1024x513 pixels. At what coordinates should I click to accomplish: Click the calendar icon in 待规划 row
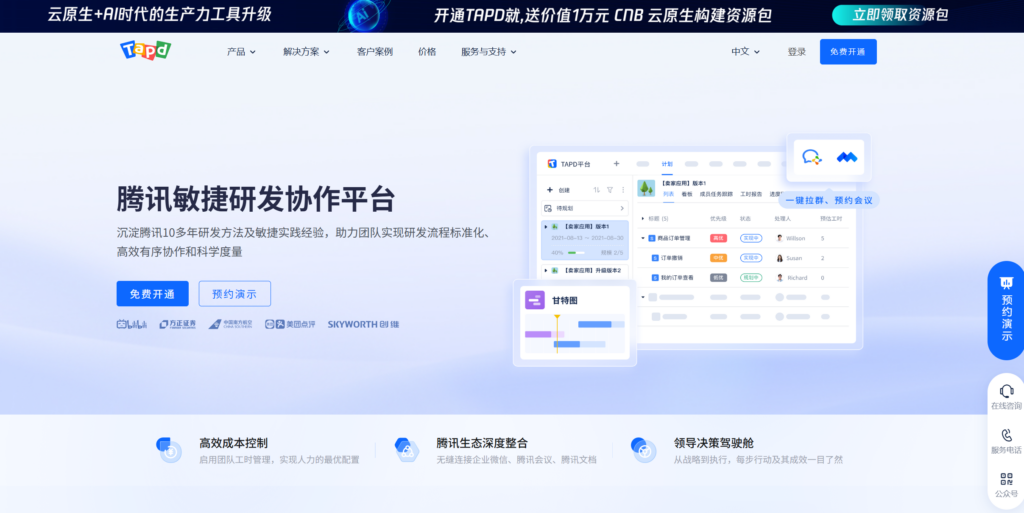pyautogui.click(x=548, y=208)
